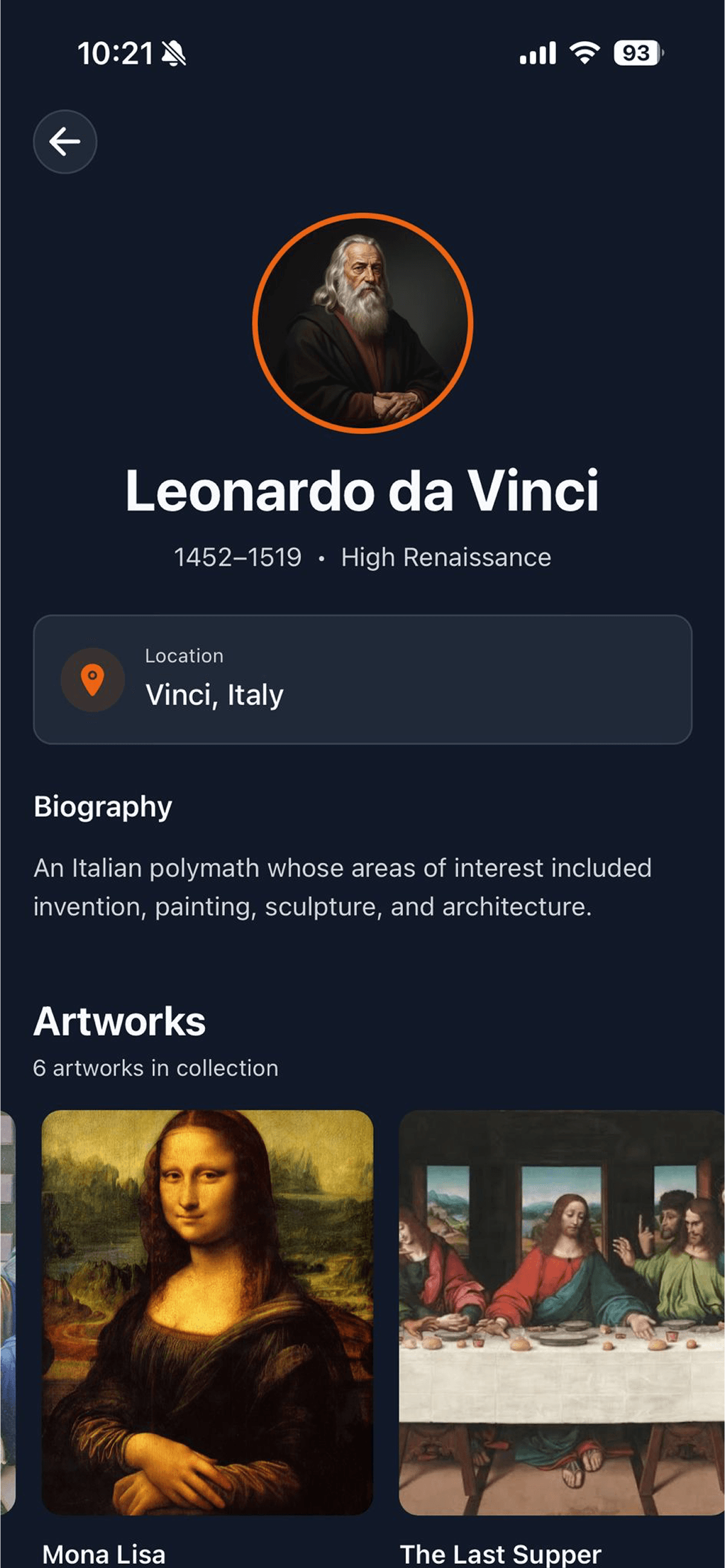Viewport: 725px width, 1568px height.
Task: Tap the cellular signal bars icon
Action: [x=538, y=54]
